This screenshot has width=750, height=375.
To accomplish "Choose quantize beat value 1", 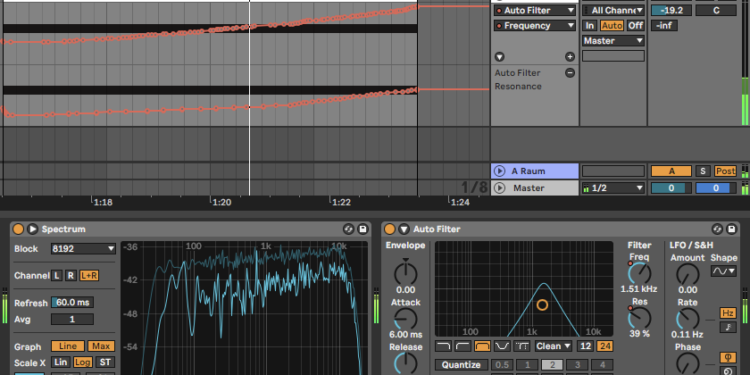I will tap(527, 365).
